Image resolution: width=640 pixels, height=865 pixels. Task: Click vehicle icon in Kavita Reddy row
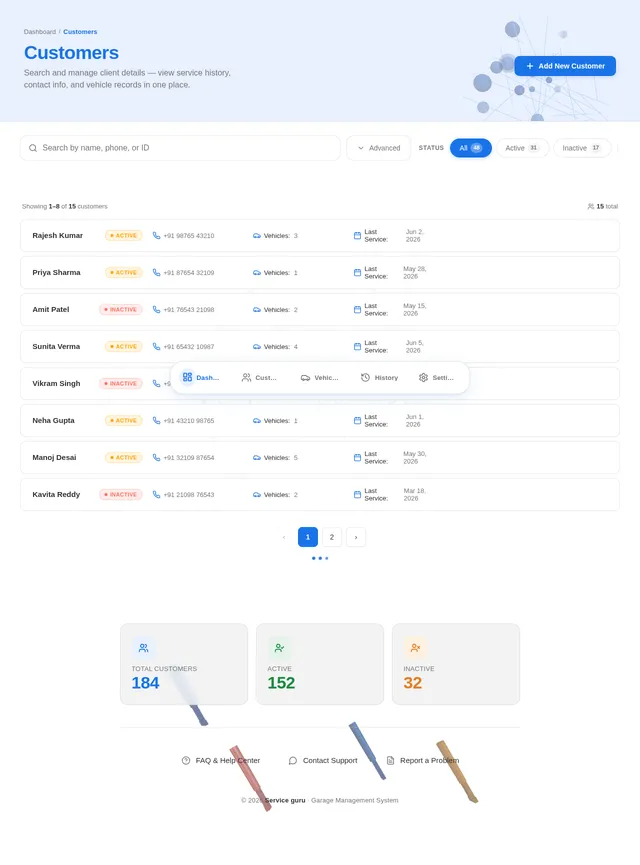[x=257, y=494]
